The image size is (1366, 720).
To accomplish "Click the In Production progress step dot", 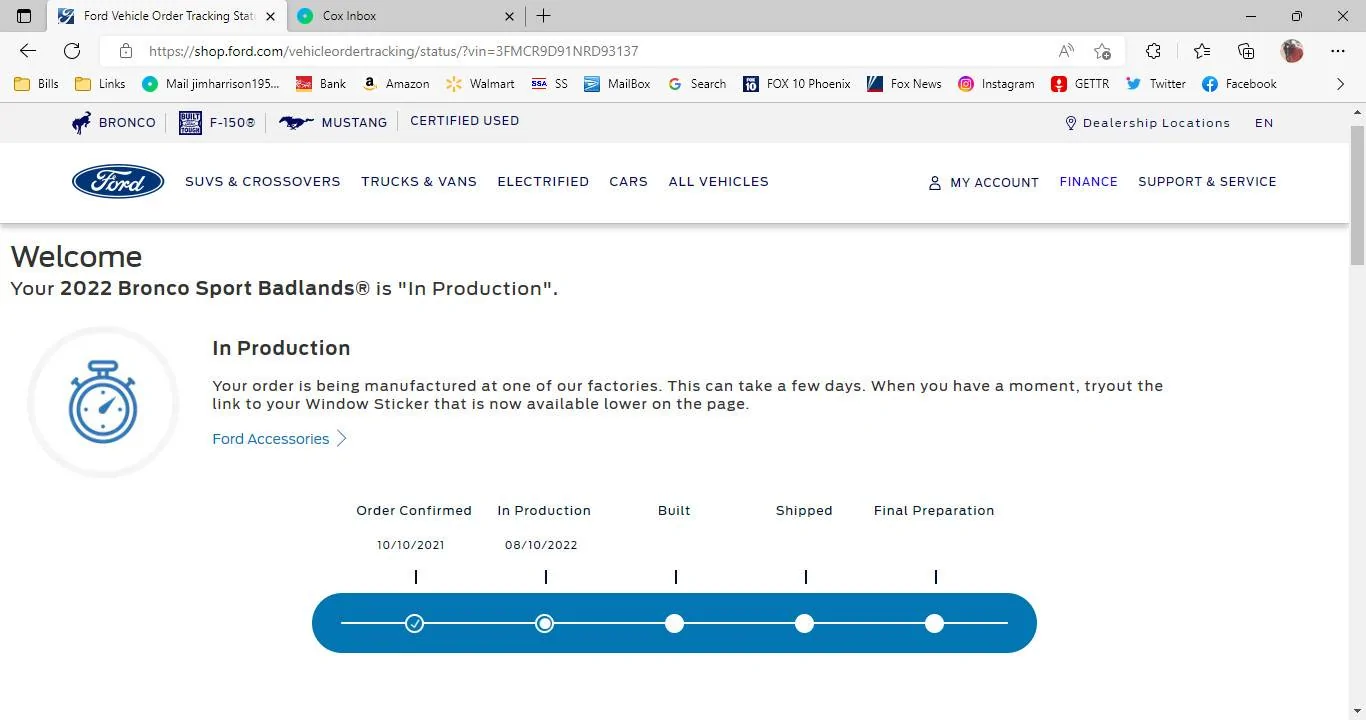I will point(544,623).
